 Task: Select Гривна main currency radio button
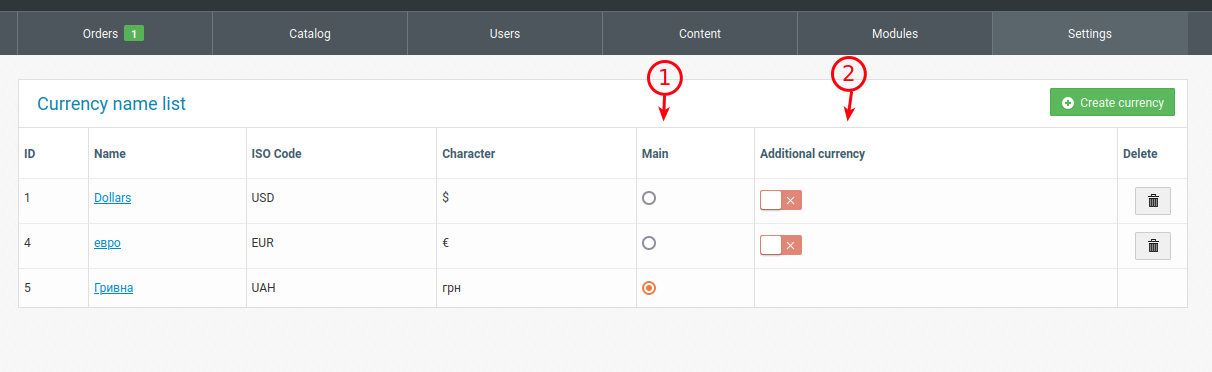coord(649,288)
